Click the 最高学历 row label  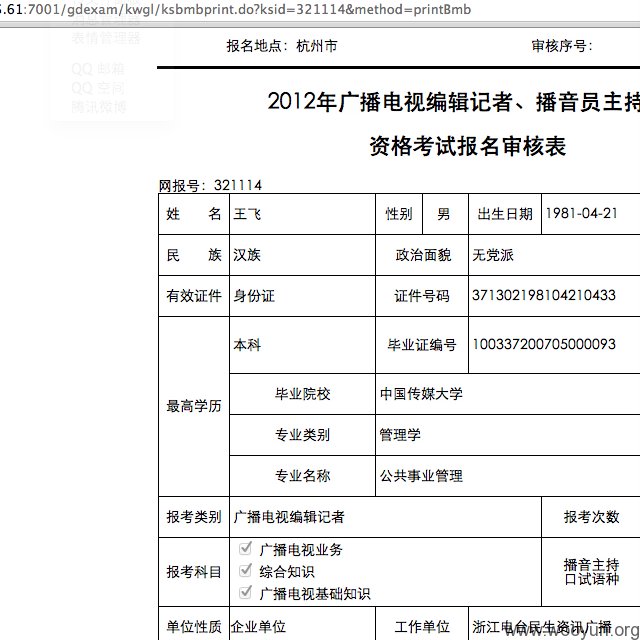click(194, 406)
